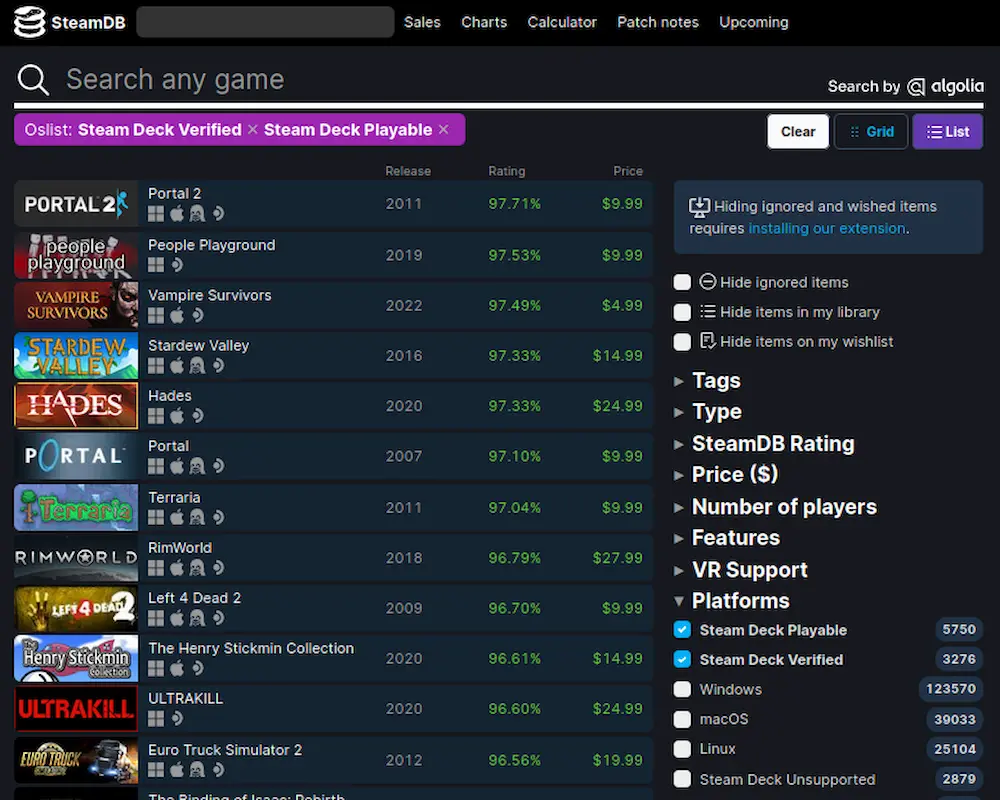
Task: Sort by Rating column header
Action: [507, 171]
